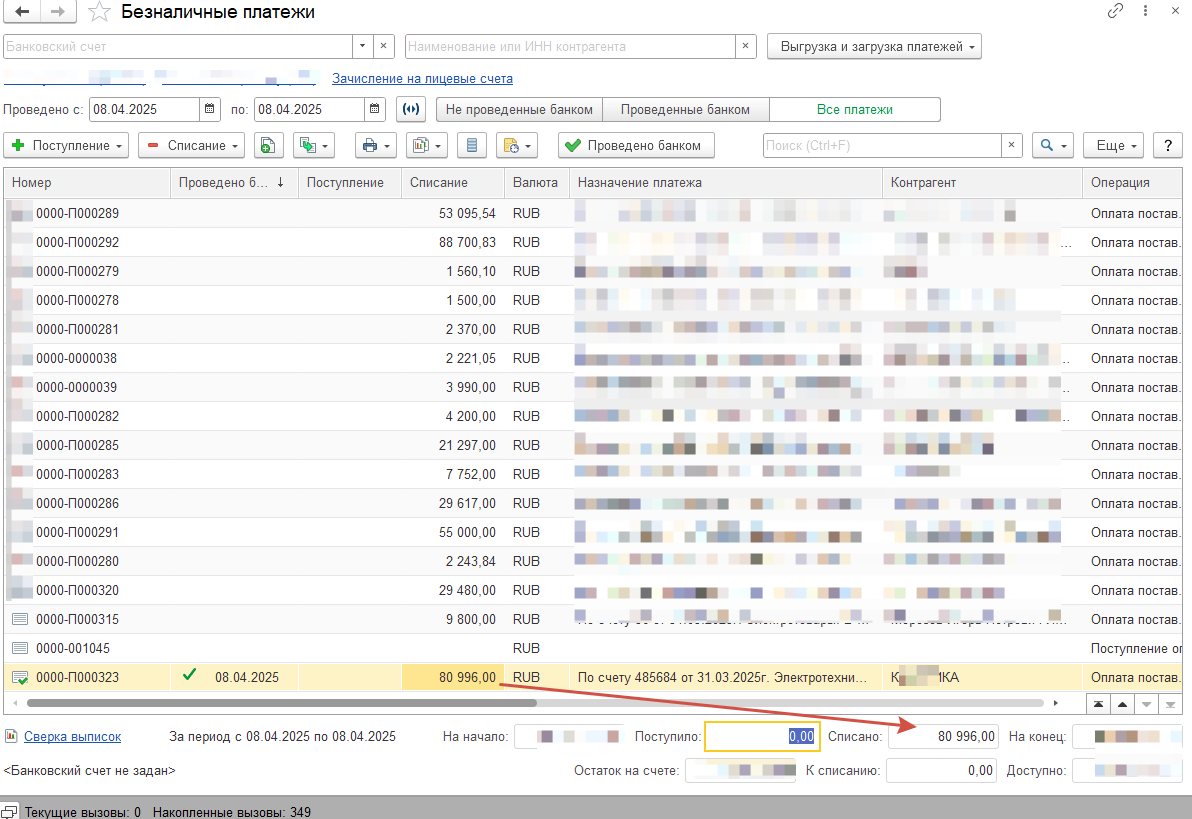Viewport: 1192px width, 819px height.
Task: Jump to the last row of the list
Action: (x=1170, y=704)
